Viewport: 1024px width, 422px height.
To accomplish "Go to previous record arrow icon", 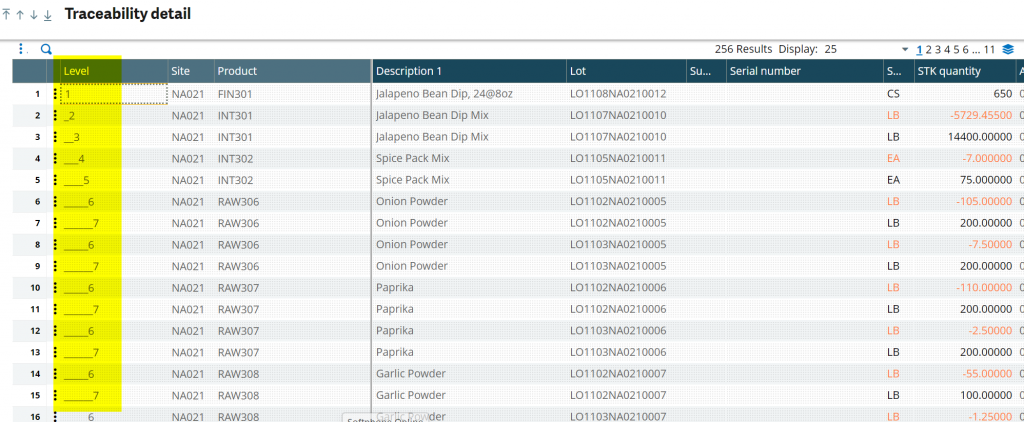I will tap(20, 15).
